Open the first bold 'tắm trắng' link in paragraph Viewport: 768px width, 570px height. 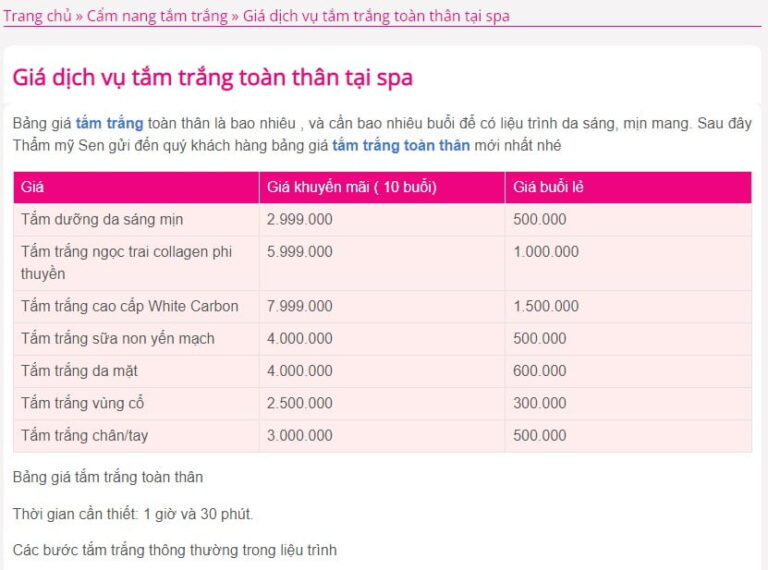click(x=109, y=124)
